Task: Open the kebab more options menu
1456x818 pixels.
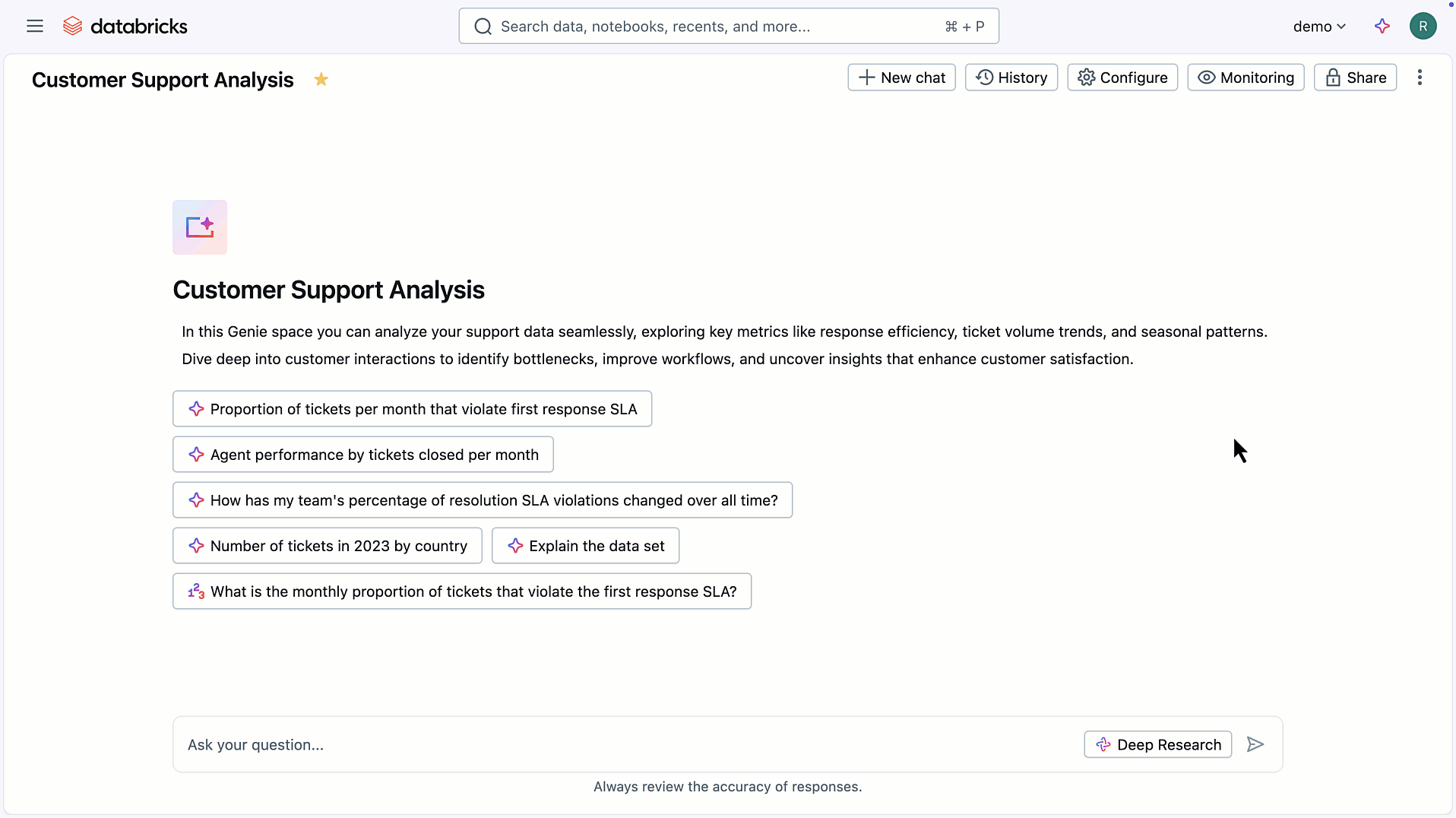Action: (x=1420, y=78)
